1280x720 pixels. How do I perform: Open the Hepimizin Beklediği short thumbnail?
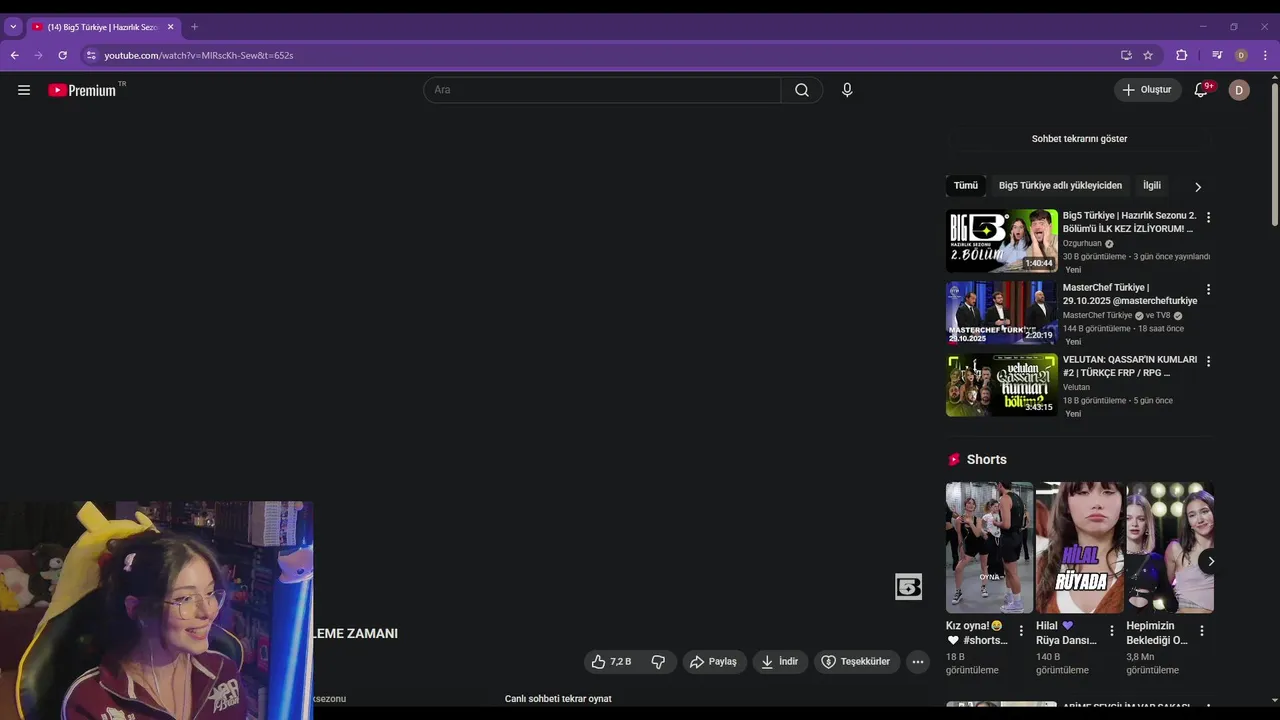point(1169,548)
